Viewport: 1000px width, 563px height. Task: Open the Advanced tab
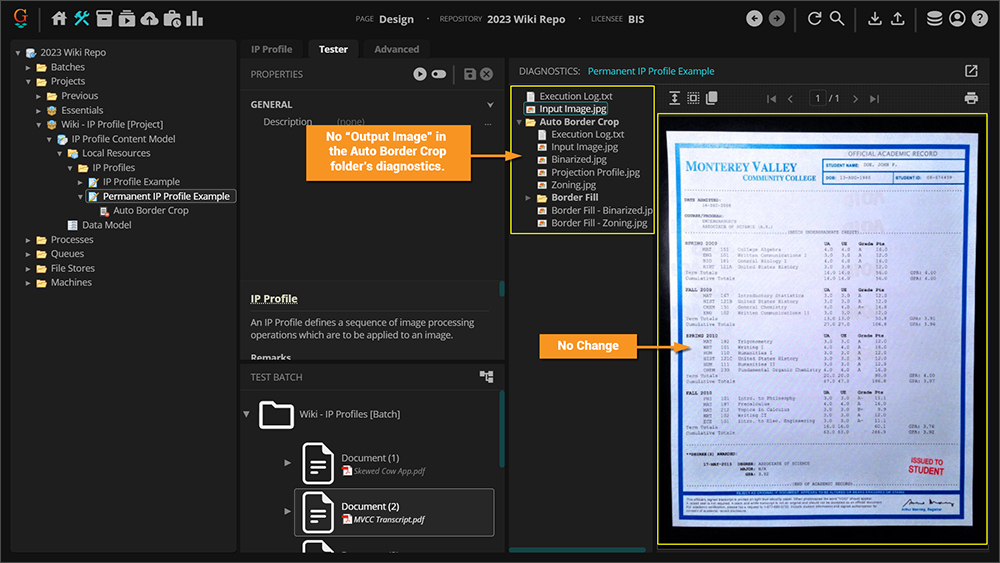pos(396,49)
